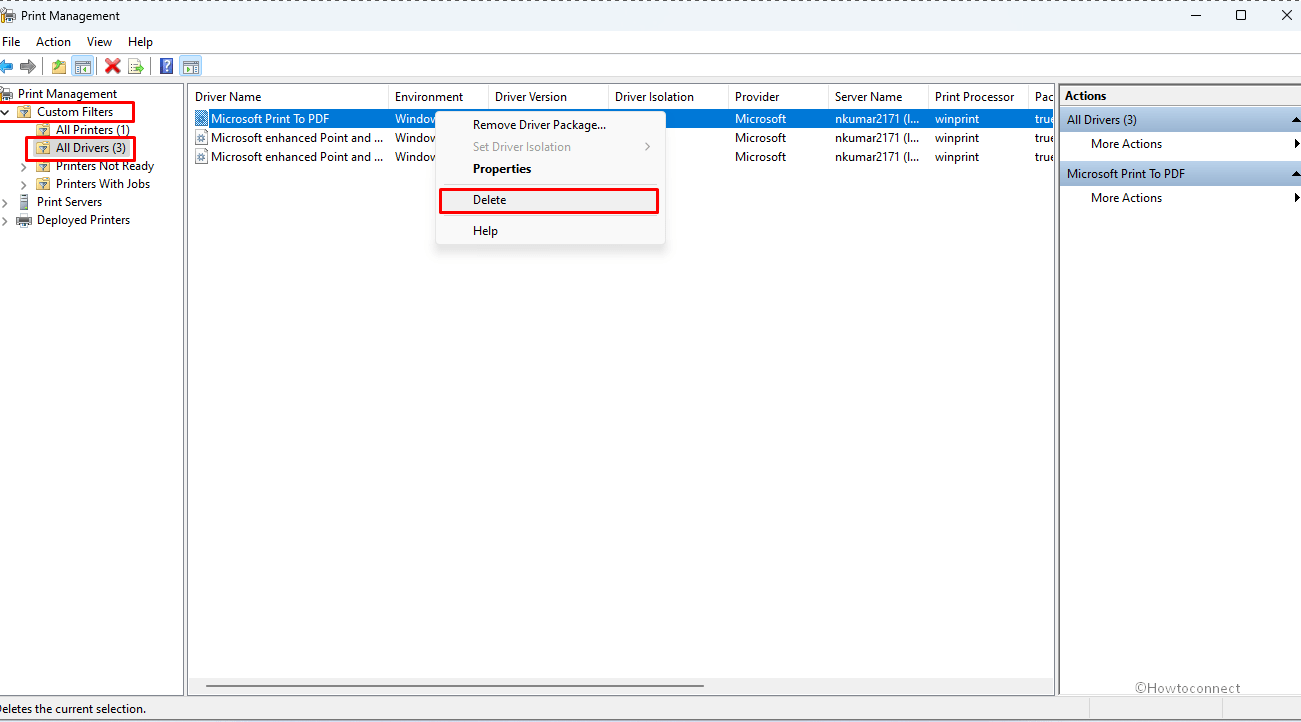The image size is (1301, 722).
Task: Open the Action menu
Action: coord(53,42)
